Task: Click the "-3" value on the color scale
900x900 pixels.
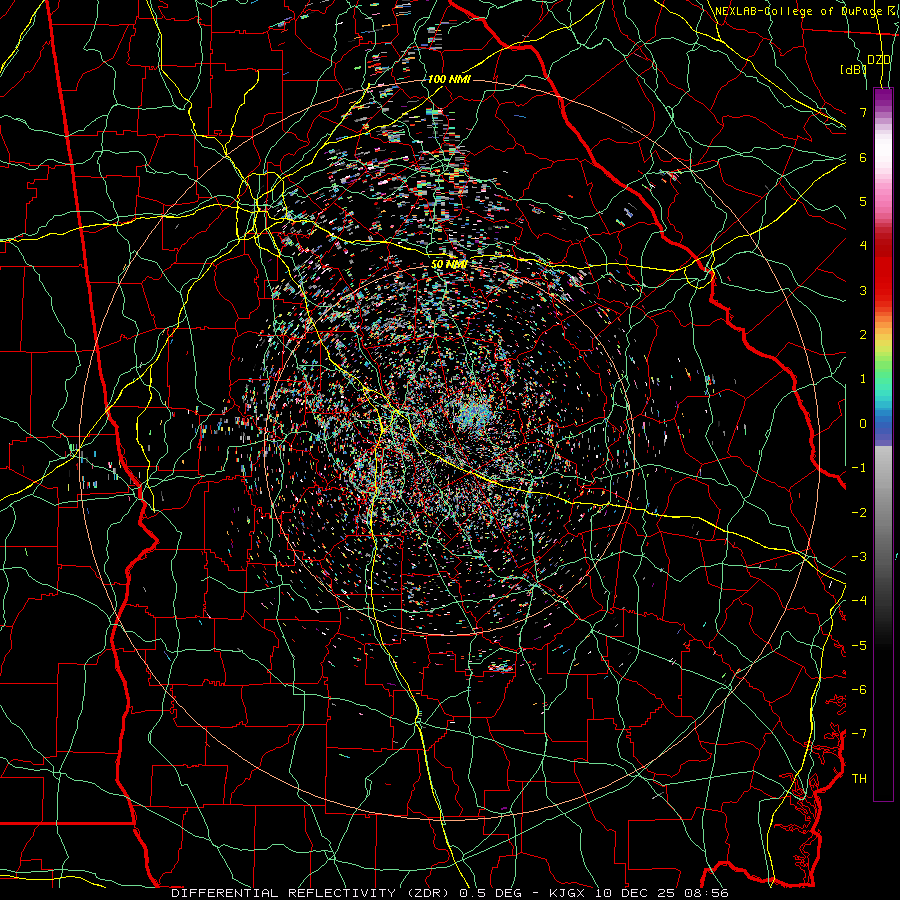Action: click(859, 557)
